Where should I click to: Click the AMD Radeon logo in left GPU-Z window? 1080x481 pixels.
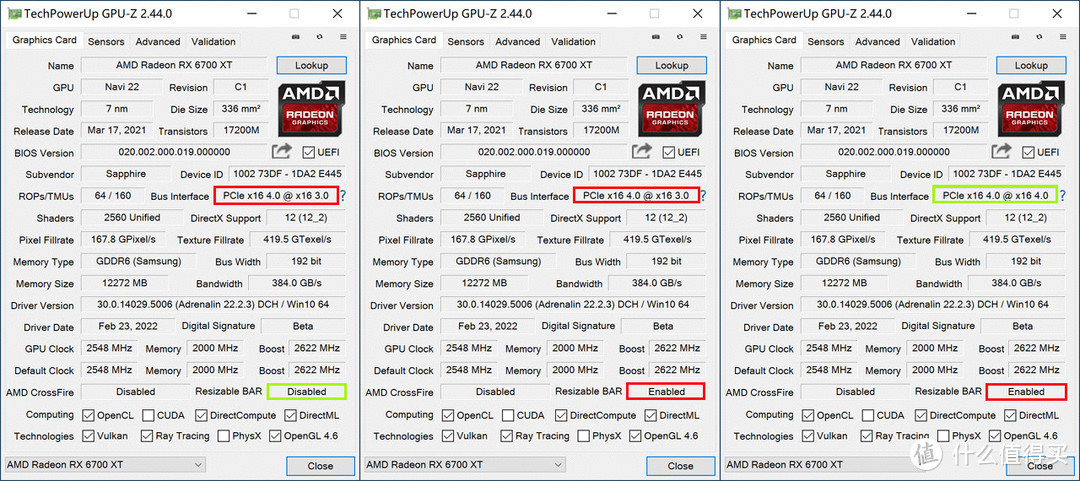311,109
